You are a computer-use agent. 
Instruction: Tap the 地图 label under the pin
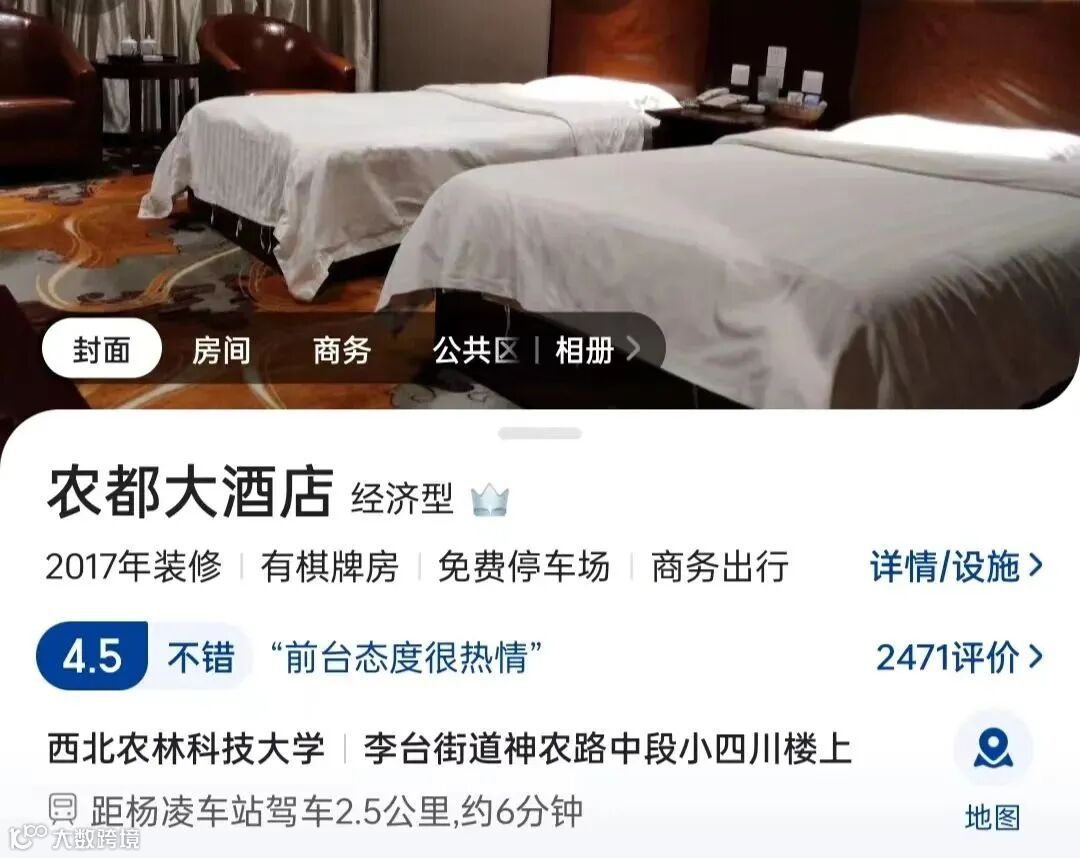click(x=993, y=818)
